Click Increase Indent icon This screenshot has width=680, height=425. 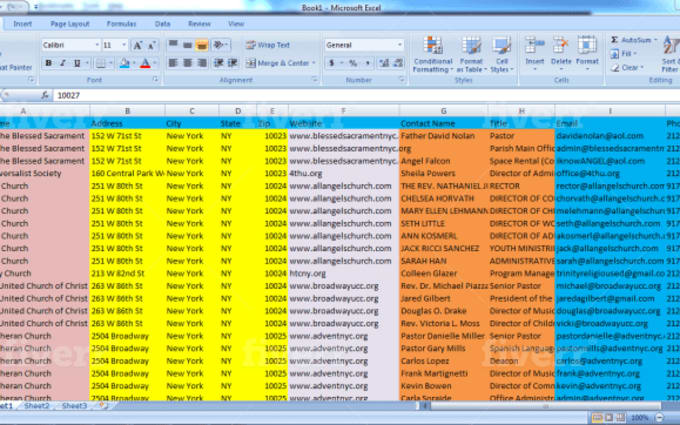coord(233,63)
